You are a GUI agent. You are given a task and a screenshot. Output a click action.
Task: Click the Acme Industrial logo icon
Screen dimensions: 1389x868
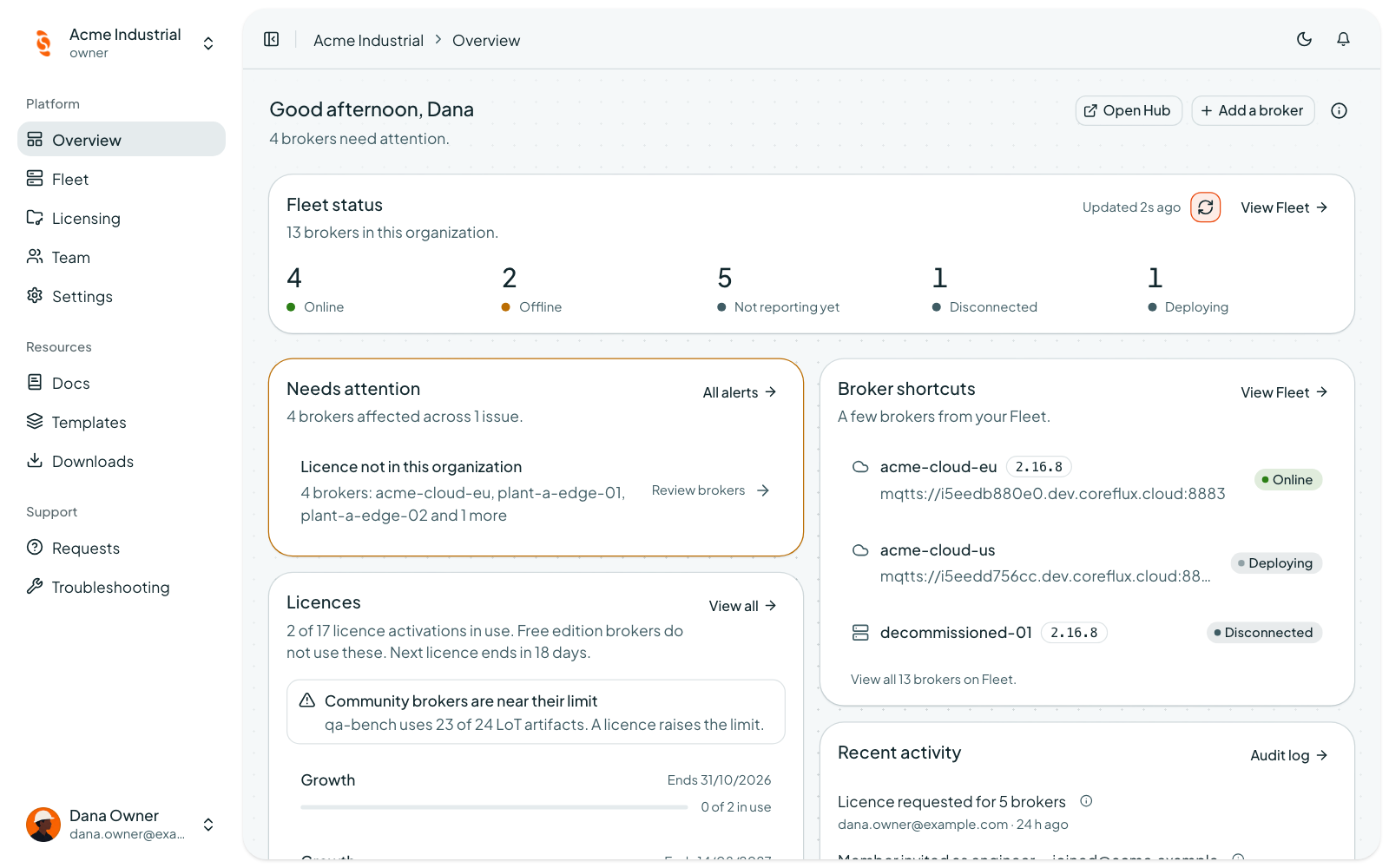pos(43,43)
